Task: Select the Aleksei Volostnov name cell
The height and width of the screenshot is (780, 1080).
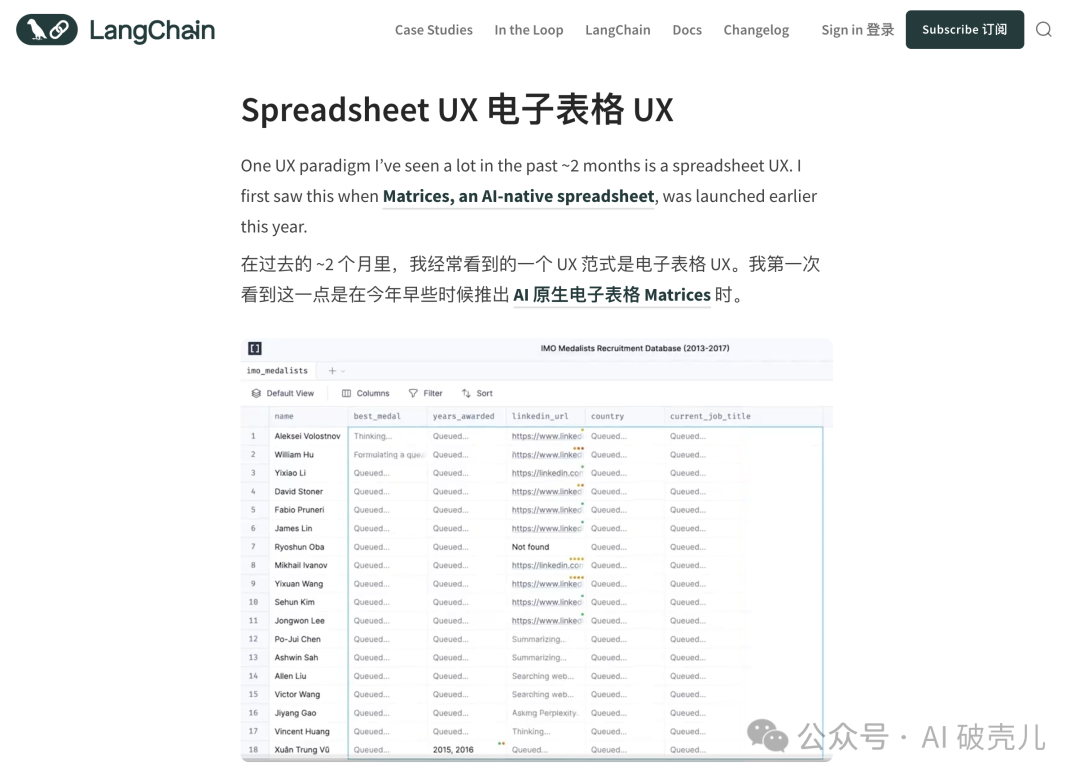Action: (x=307, y=436)
